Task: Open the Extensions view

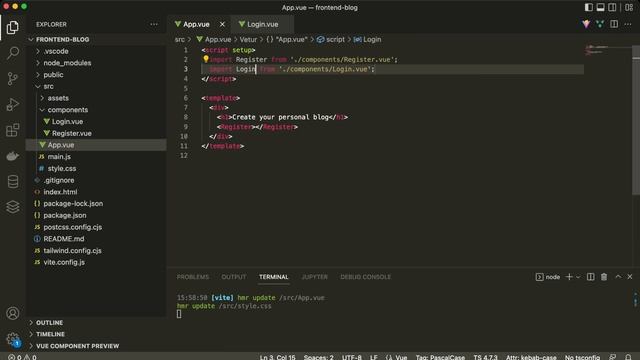Action: pyautogui.click(x=13, y=130)
